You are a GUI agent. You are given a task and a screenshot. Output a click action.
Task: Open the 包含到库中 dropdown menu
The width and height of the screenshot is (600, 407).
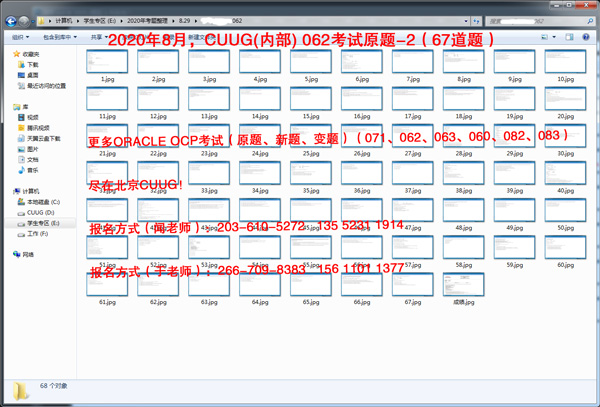click(60, 37)
